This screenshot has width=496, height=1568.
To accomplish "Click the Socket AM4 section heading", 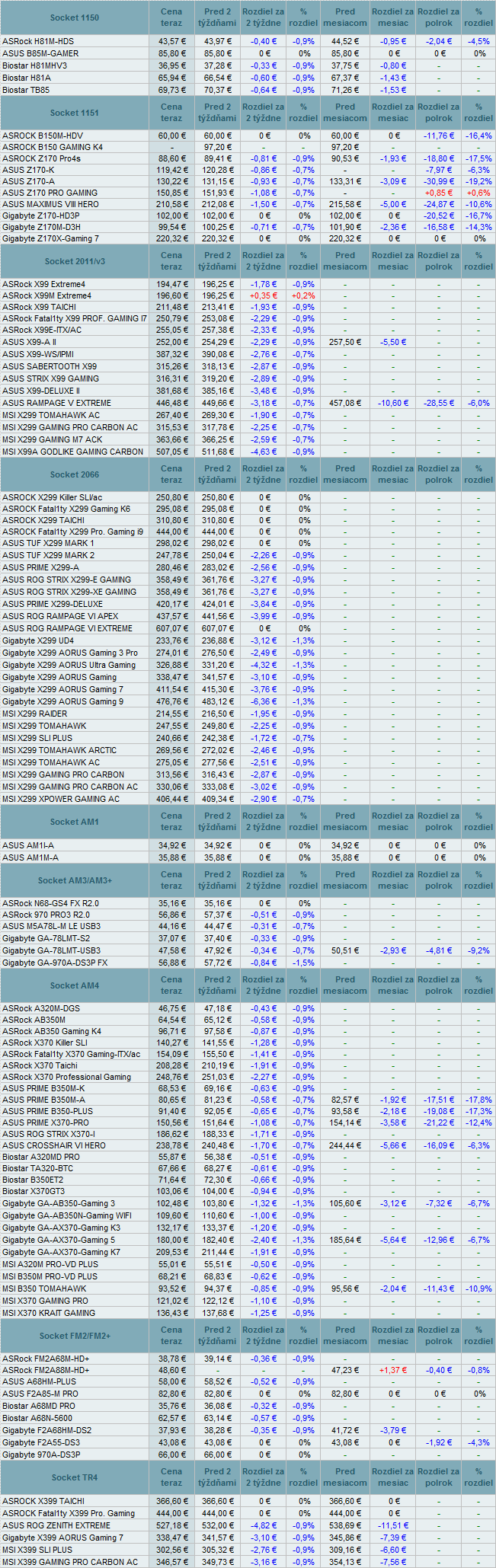I will coord(74,985).
